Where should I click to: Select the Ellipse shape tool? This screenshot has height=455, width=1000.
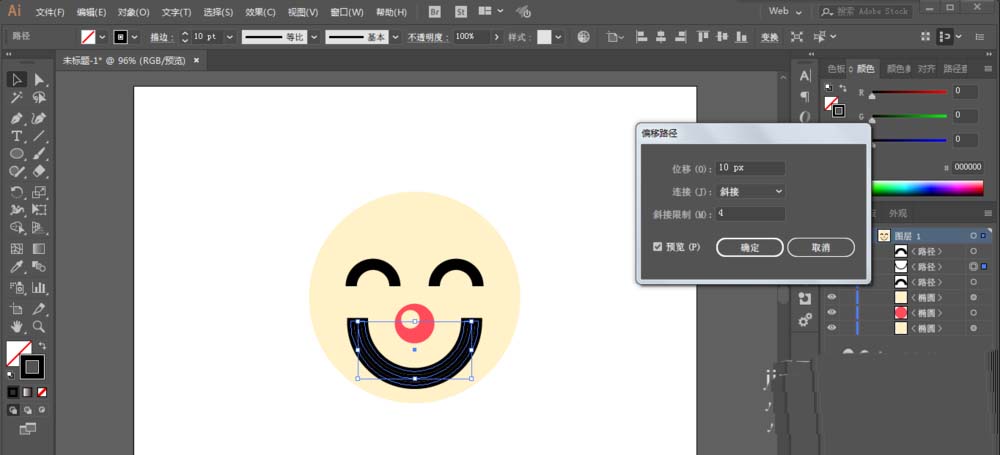click(x=17, y=154)
